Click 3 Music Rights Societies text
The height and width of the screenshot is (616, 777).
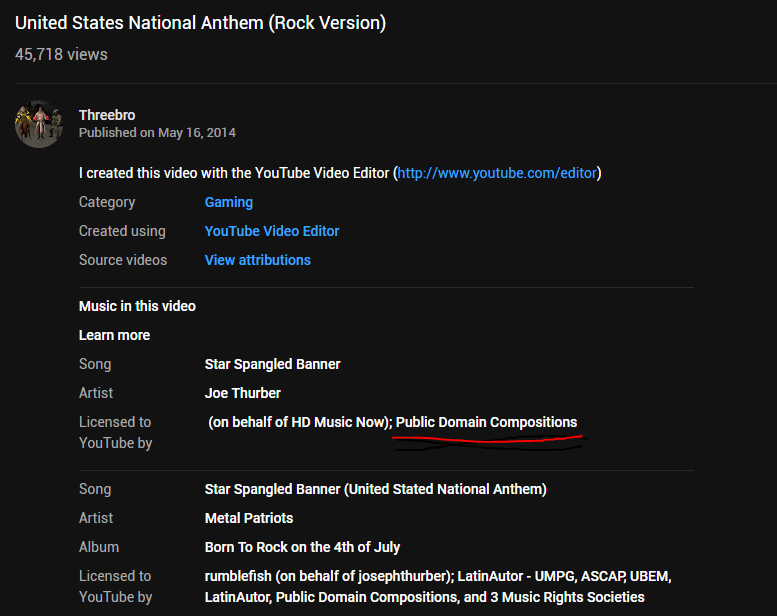coord(567,597)
